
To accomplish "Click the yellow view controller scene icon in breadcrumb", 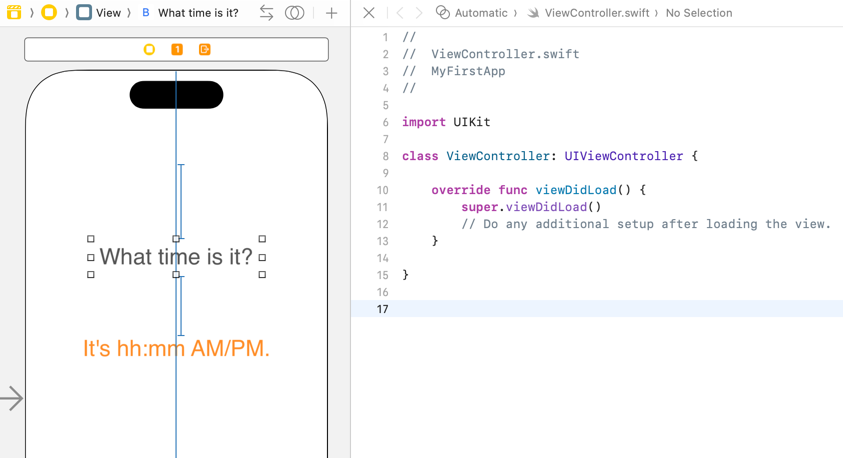I will coord(48,13).
